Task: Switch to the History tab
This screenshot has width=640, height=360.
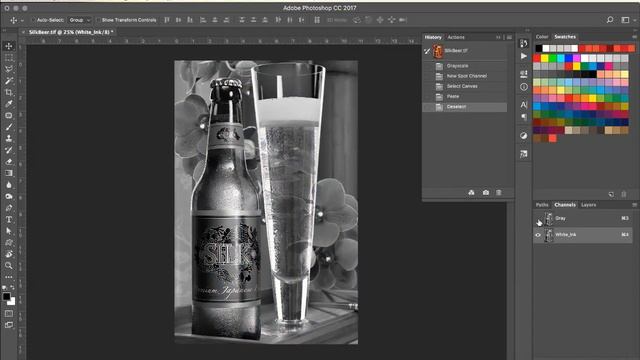Action: coord(433,37)
